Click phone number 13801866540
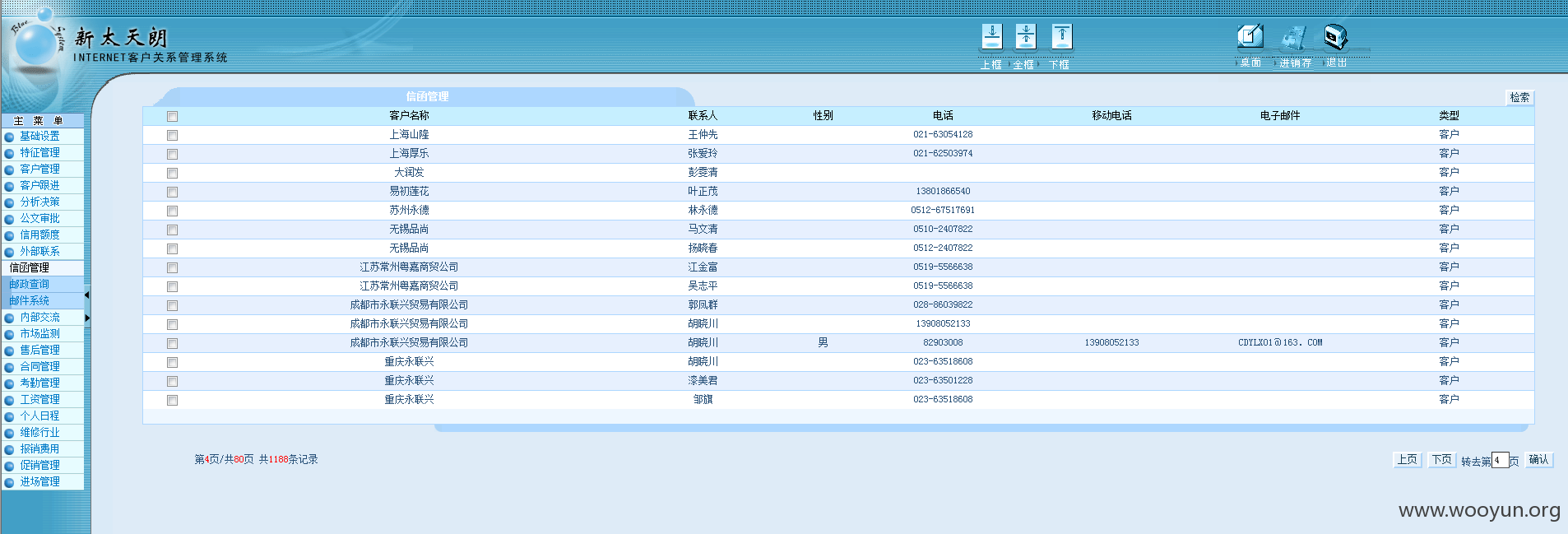 (943, 191)
